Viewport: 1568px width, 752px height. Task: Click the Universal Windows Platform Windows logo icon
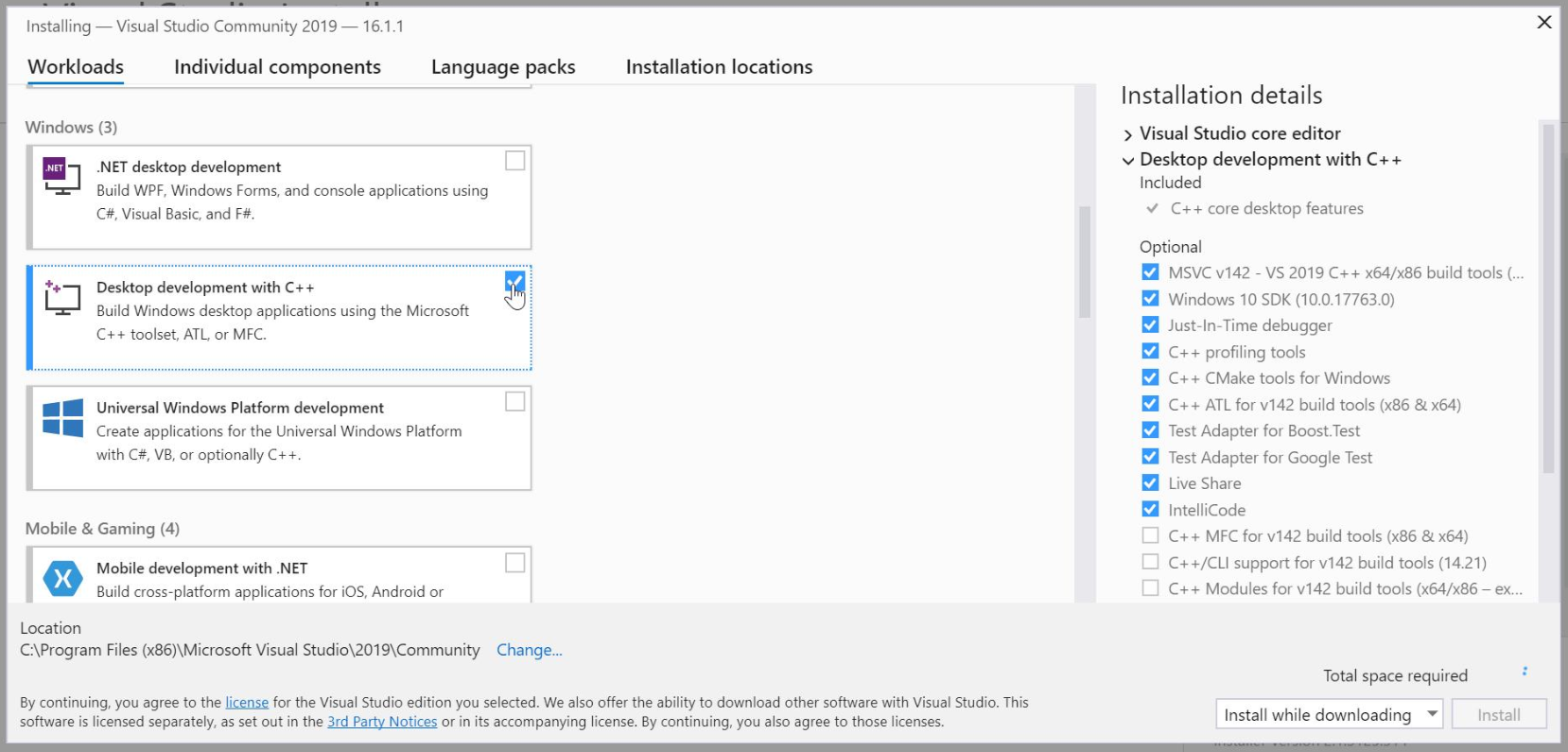63,418
